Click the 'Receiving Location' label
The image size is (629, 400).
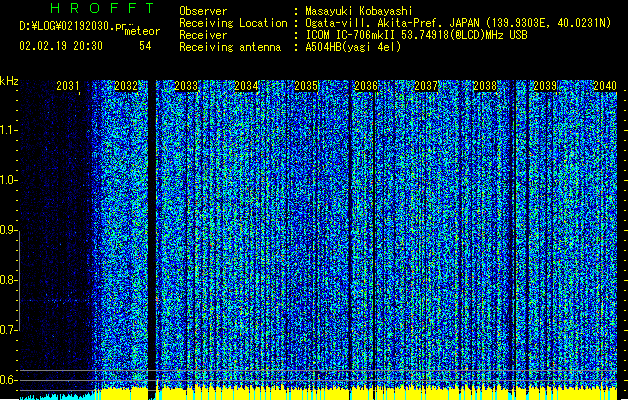point(233,23)
